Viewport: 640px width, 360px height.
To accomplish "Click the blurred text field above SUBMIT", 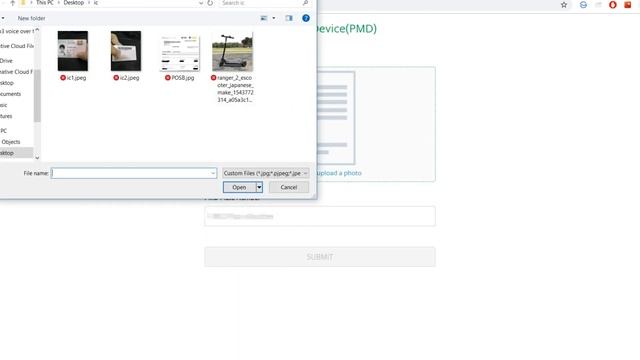I will [x=320, y=216].
